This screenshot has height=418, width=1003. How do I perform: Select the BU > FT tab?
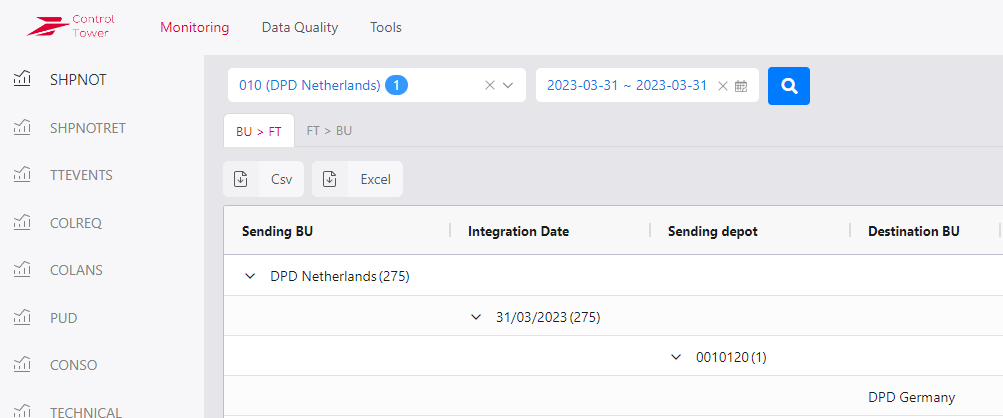click(258, 131)
